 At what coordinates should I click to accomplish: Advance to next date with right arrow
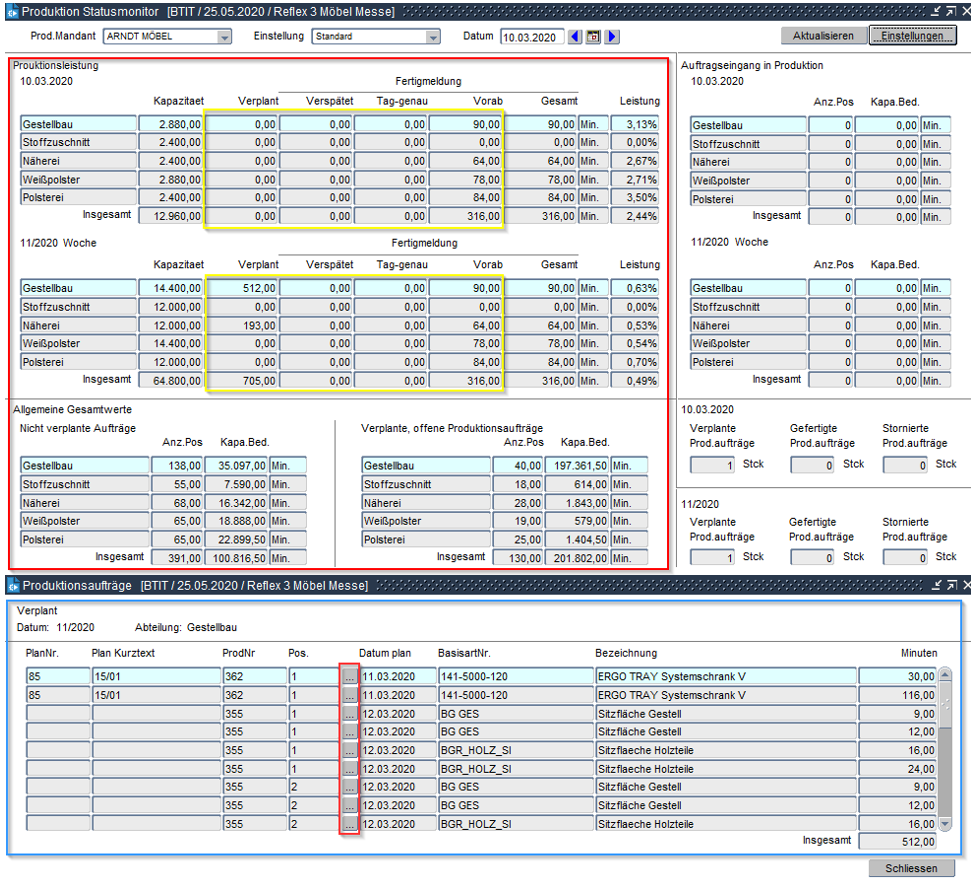tap(612, 37)
